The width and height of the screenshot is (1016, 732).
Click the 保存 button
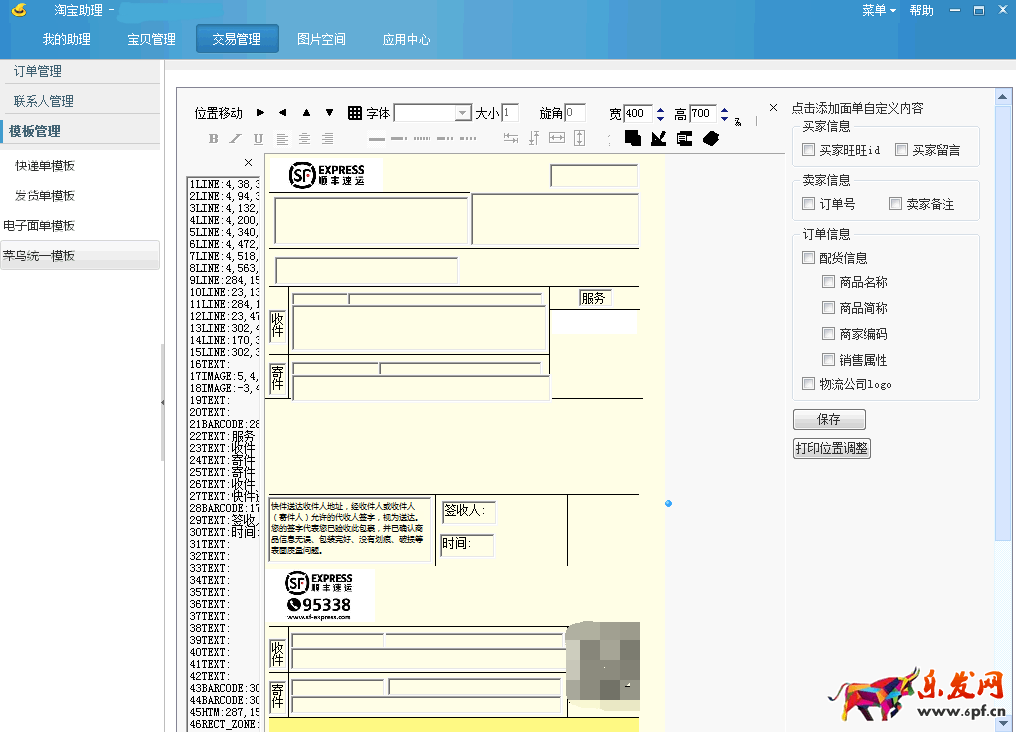(x=829, y=420)
